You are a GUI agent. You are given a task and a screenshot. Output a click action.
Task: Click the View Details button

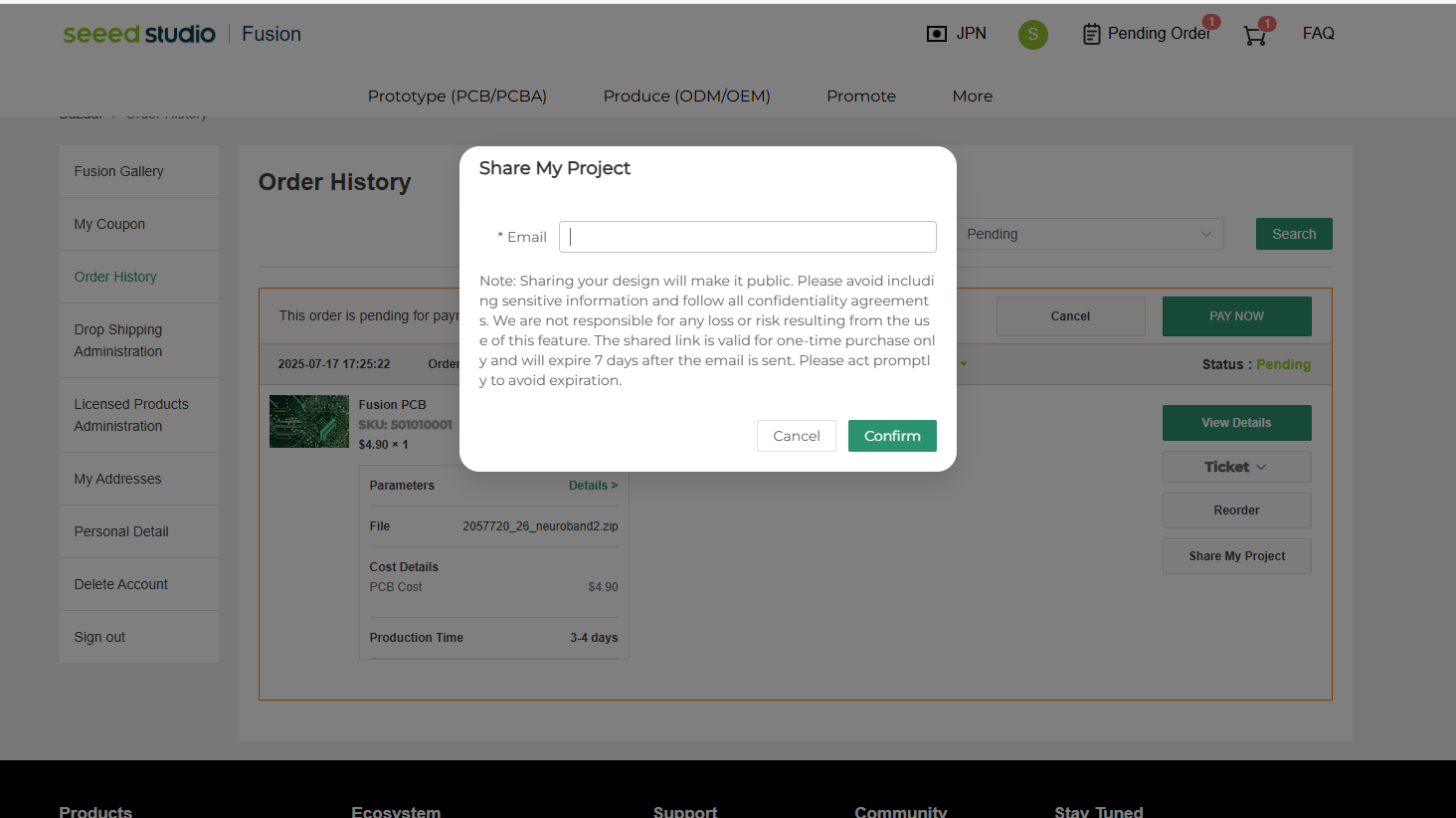click(x=1236, y=423)
